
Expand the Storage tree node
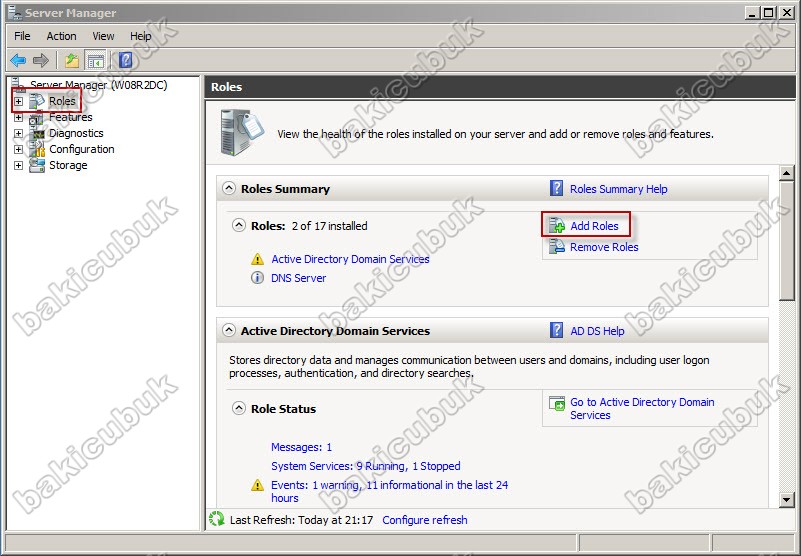pyautogui.click(x=18, y=165)
